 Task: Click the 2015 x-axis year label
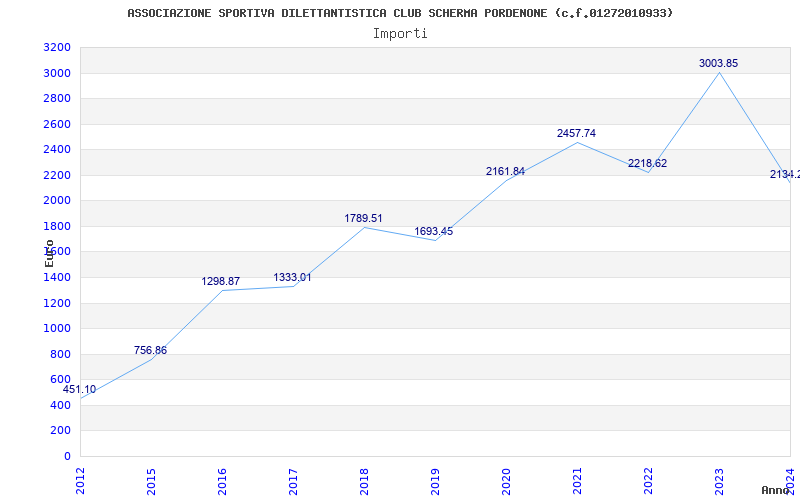click(151, 481)
